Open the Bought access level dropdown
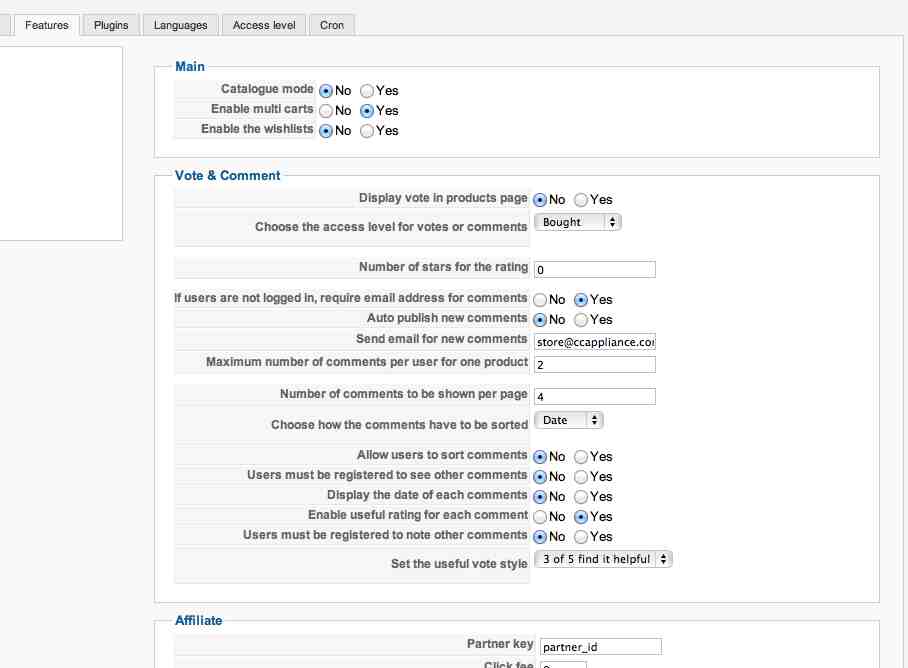908x668 pixels. pos(578,222)
